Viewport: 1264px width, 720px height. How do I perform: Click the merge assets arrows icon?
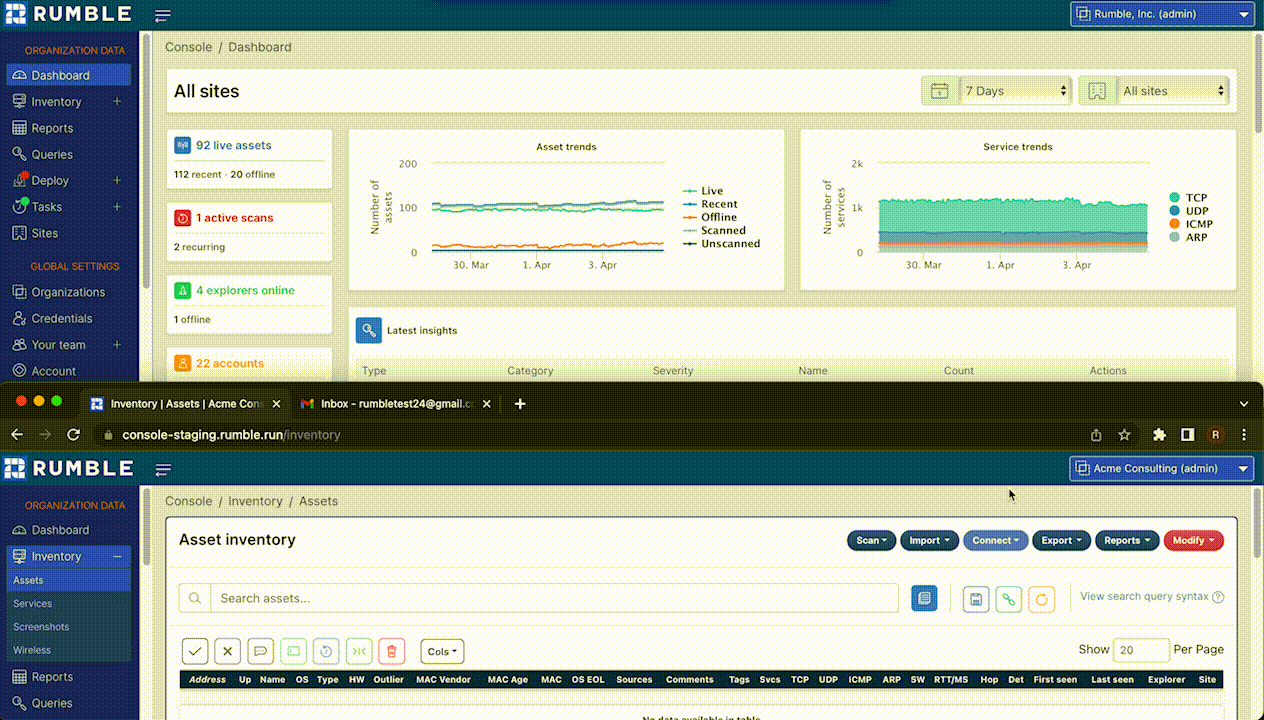pyautogui.click(x=359, y=651)
